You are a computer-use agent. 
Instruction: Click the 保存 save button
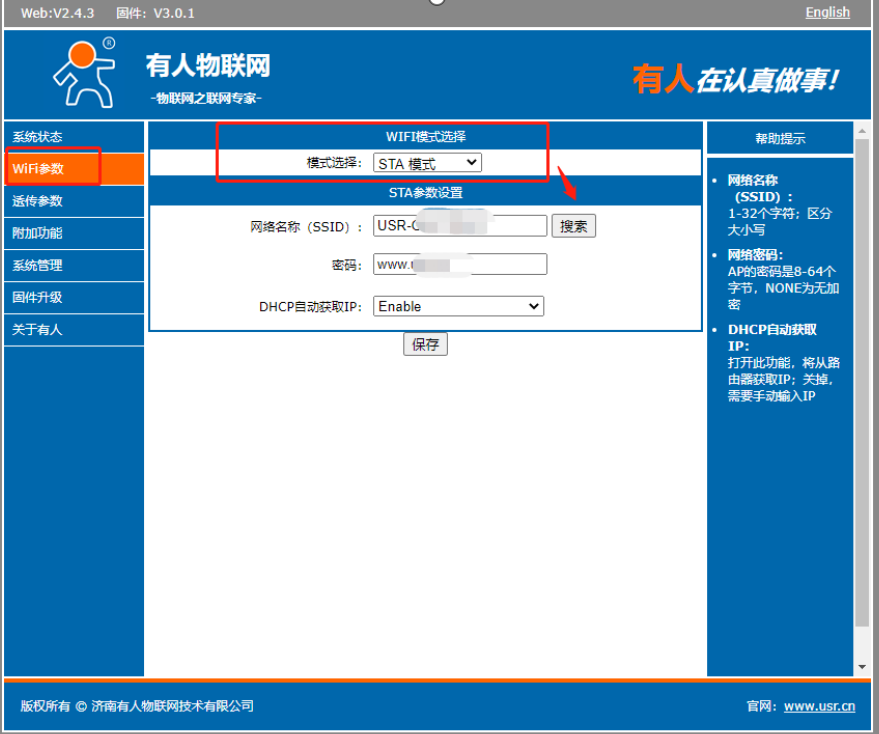click(425, 344)
